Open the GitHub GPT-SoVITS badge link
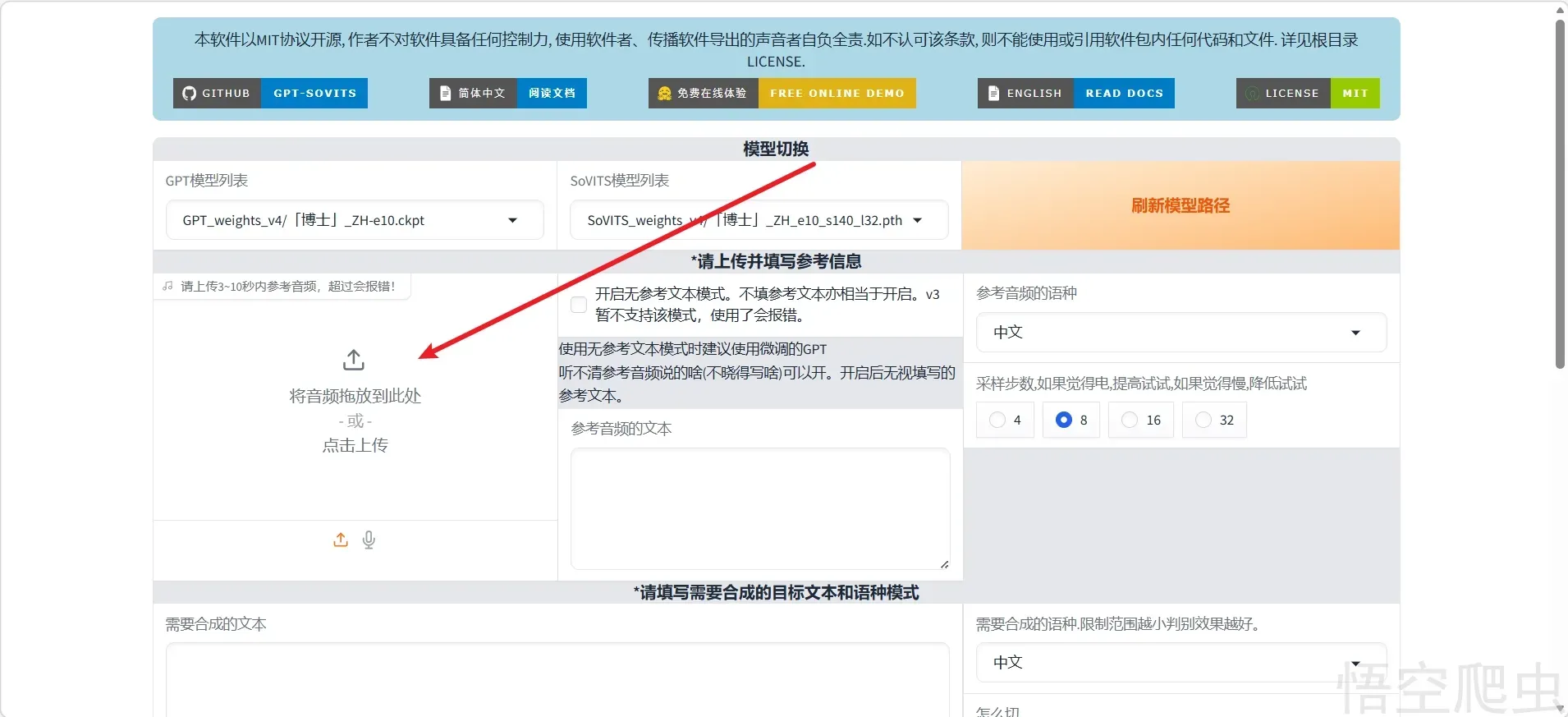1568x717 pixels. tap(270, 94)
